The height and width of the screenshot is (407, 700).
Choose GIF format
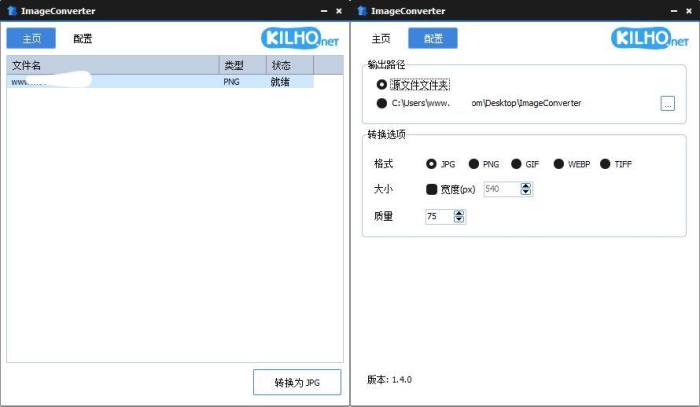click(516, 164)
